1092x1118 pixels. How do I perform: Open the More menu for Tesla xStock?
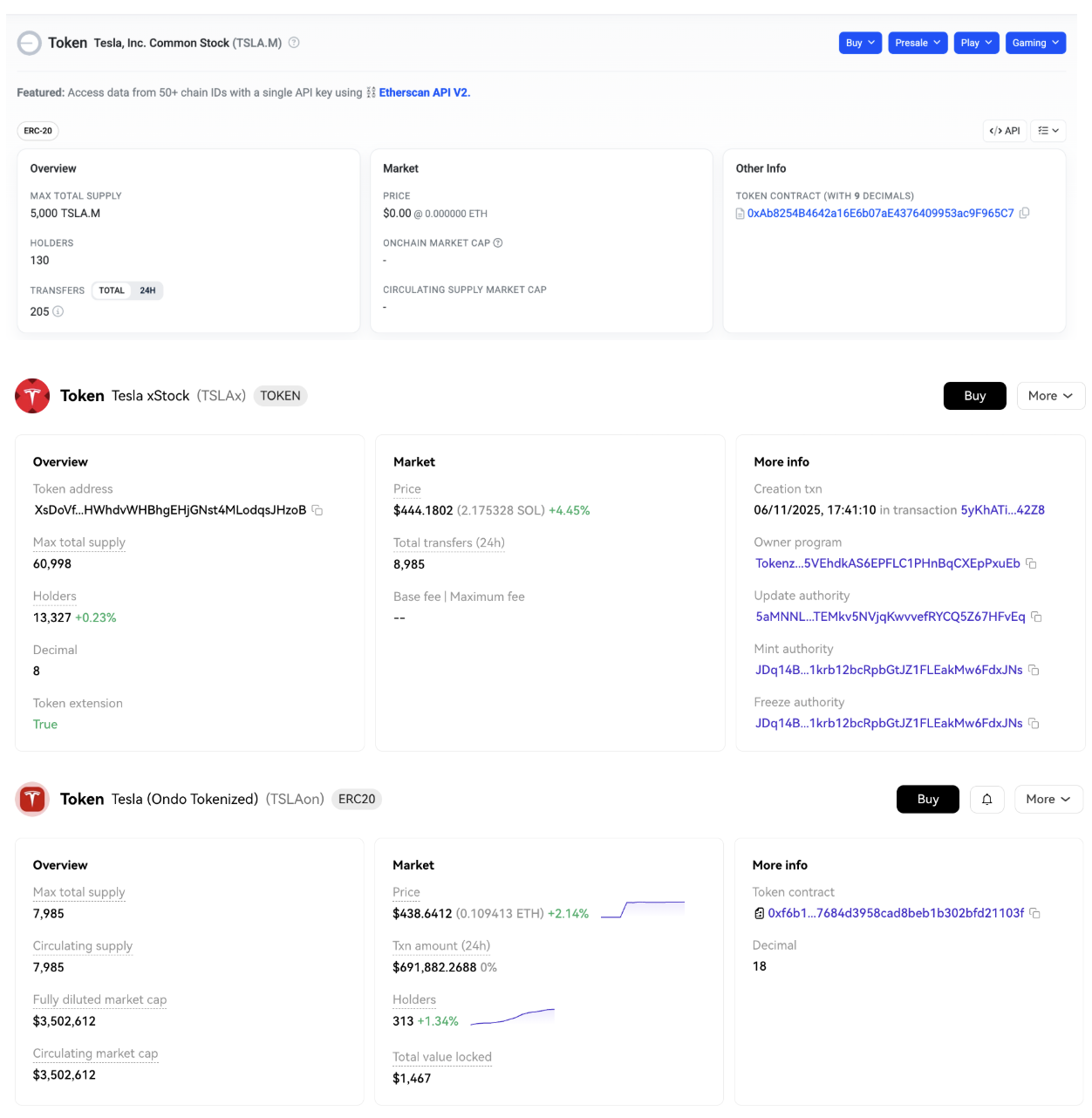point(1051,396)
